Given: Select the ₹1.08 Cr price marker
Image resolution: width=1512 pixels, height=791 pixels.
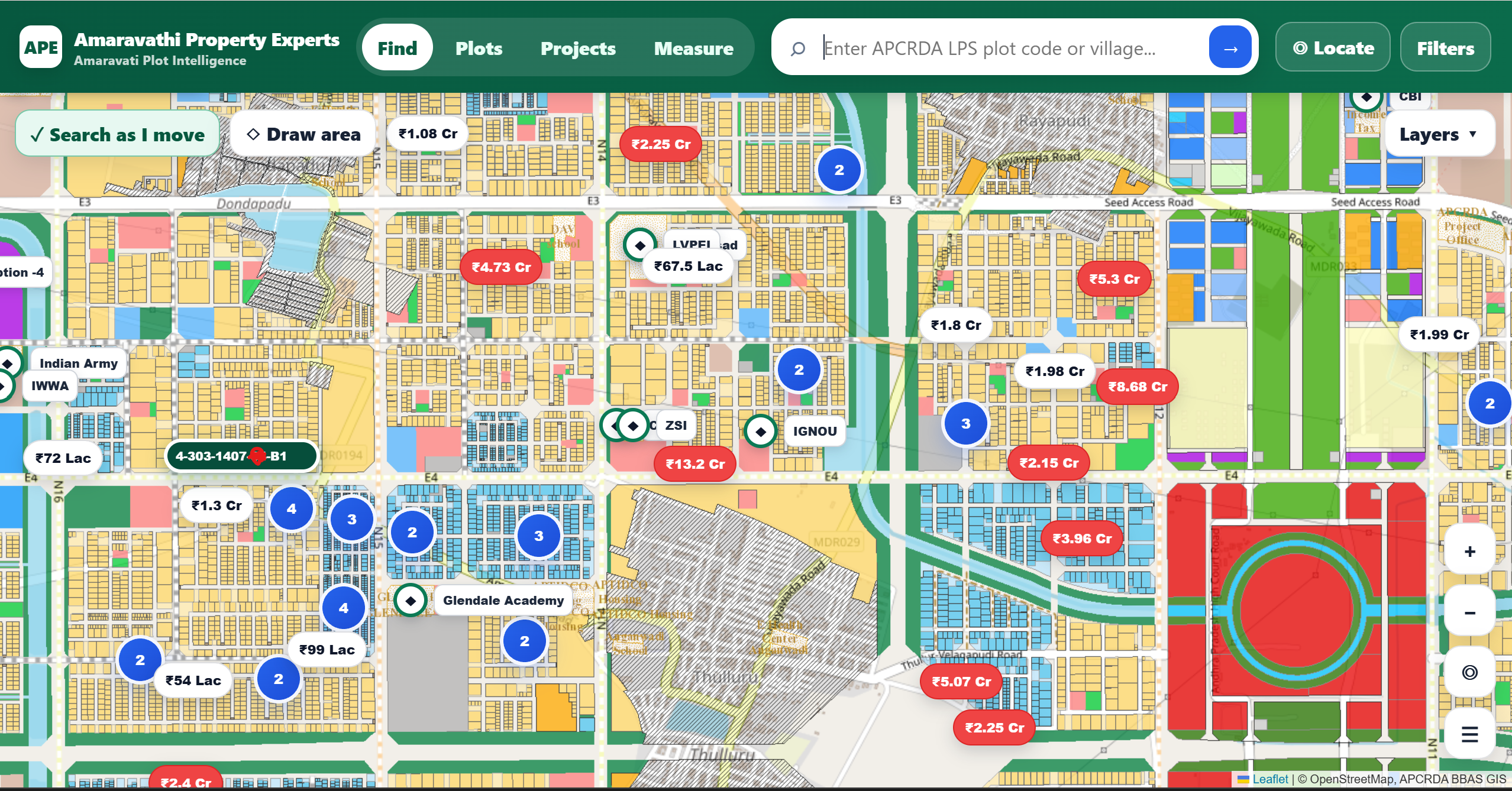Looking at the screenshot, I should tap(428, 134).
